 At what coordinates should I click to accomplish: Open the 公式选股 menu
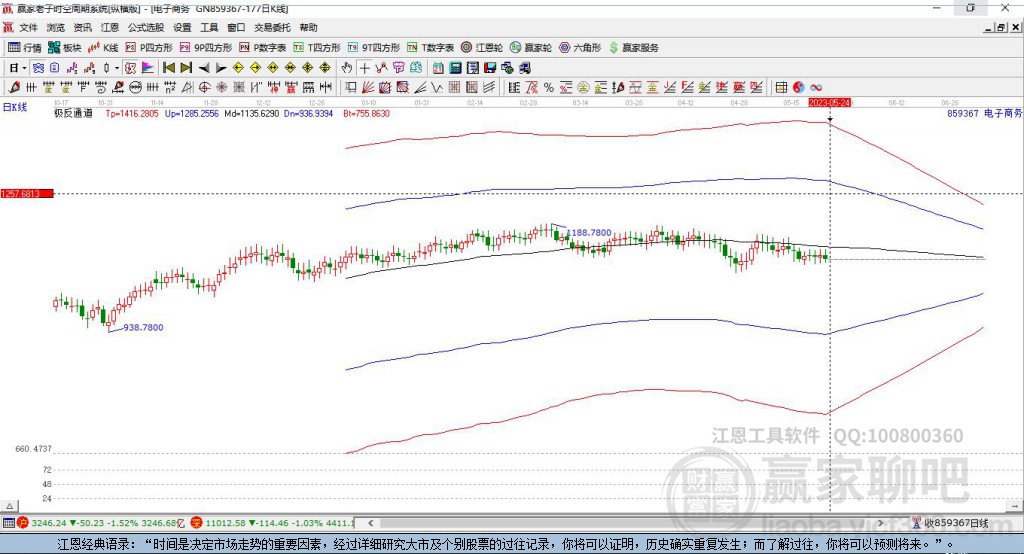[x=146, y=27]
